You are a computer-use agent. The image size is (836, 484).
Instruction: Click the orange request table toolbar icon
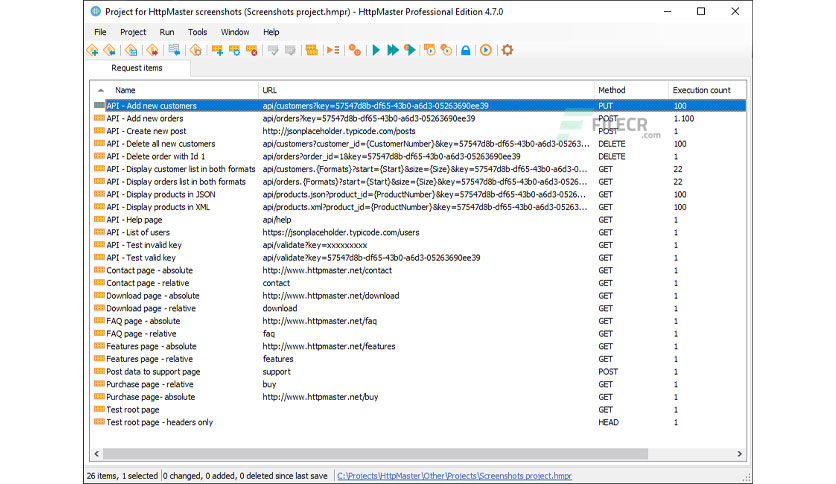pos(312,50)
